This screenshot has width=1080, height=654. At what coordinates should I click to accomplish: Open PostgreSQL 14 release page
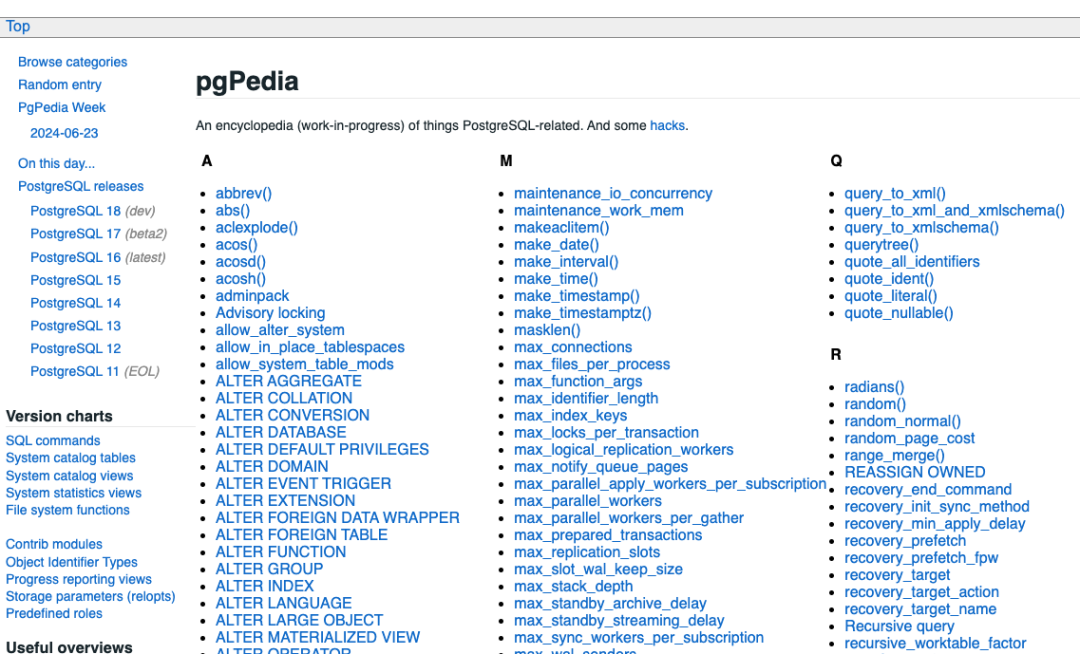pos(75,303)
